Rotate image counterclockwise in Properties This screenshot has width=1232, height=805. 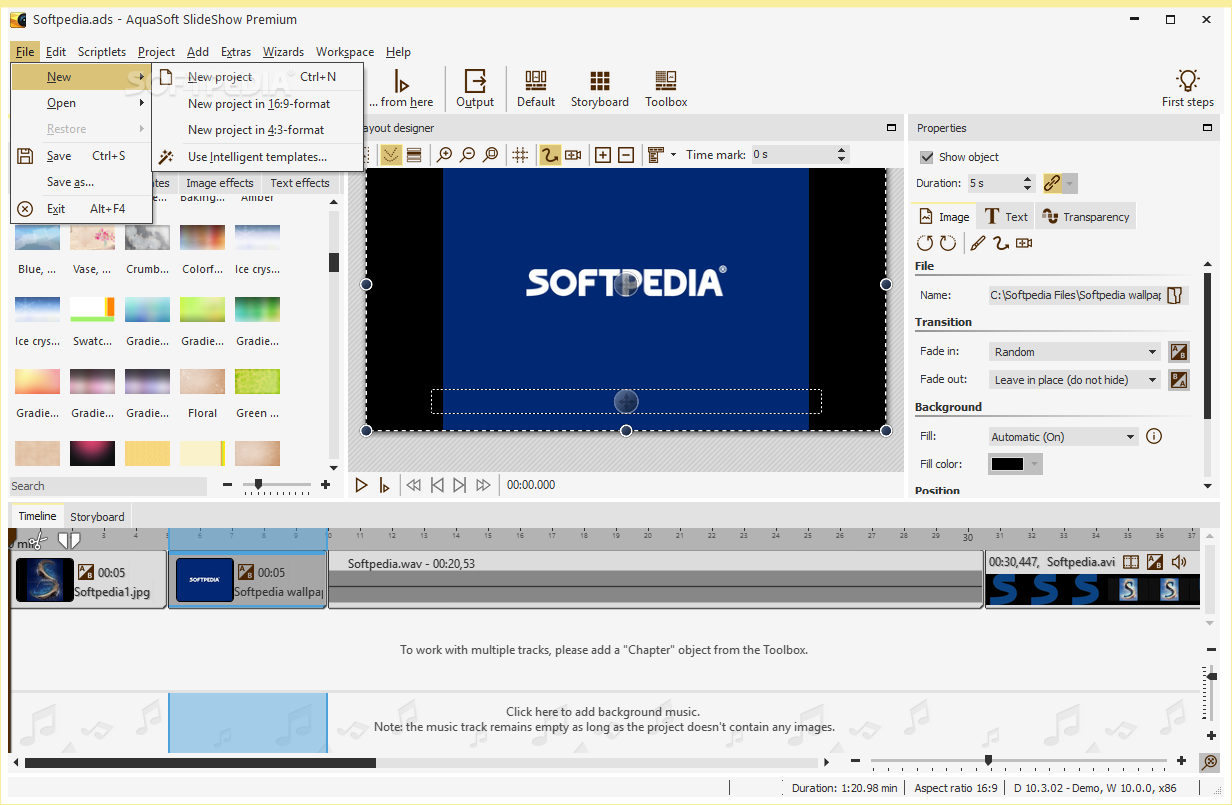pos(925,243)
